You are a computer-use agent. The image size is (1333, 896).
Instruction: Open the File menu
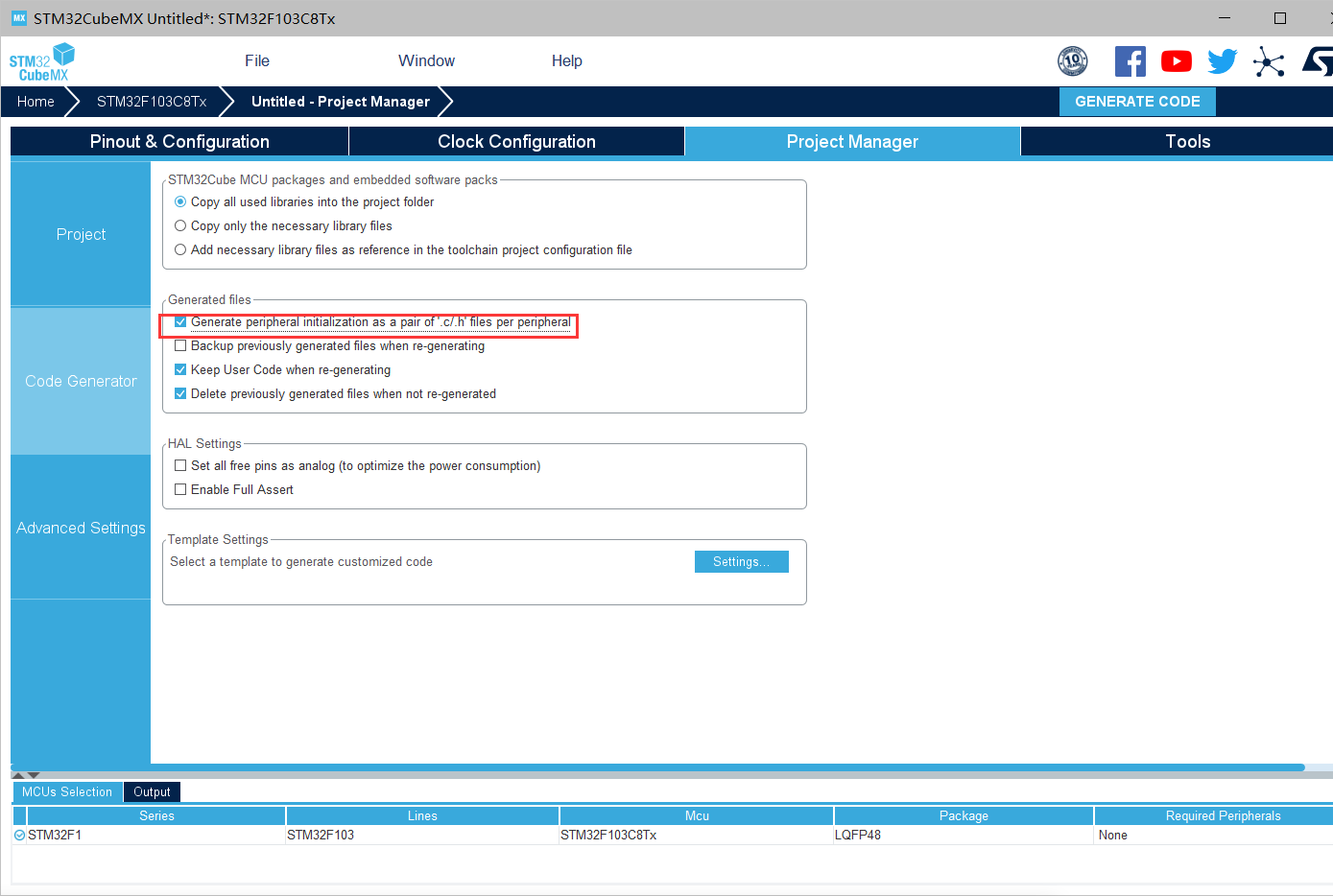pyautogui.click(x=257, y=61)
